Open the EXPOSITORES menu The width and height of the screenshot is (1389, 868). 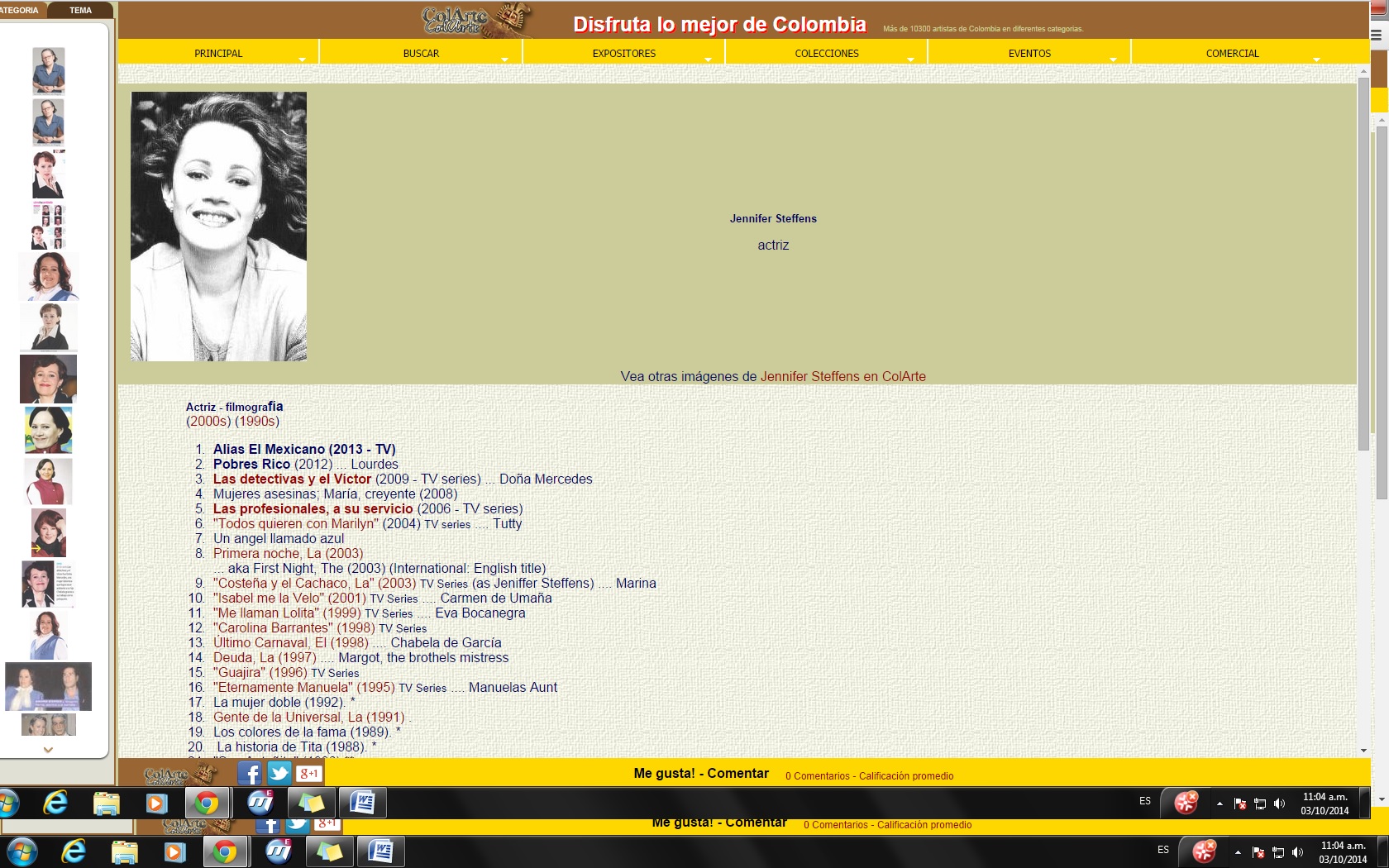coord(623,53)
